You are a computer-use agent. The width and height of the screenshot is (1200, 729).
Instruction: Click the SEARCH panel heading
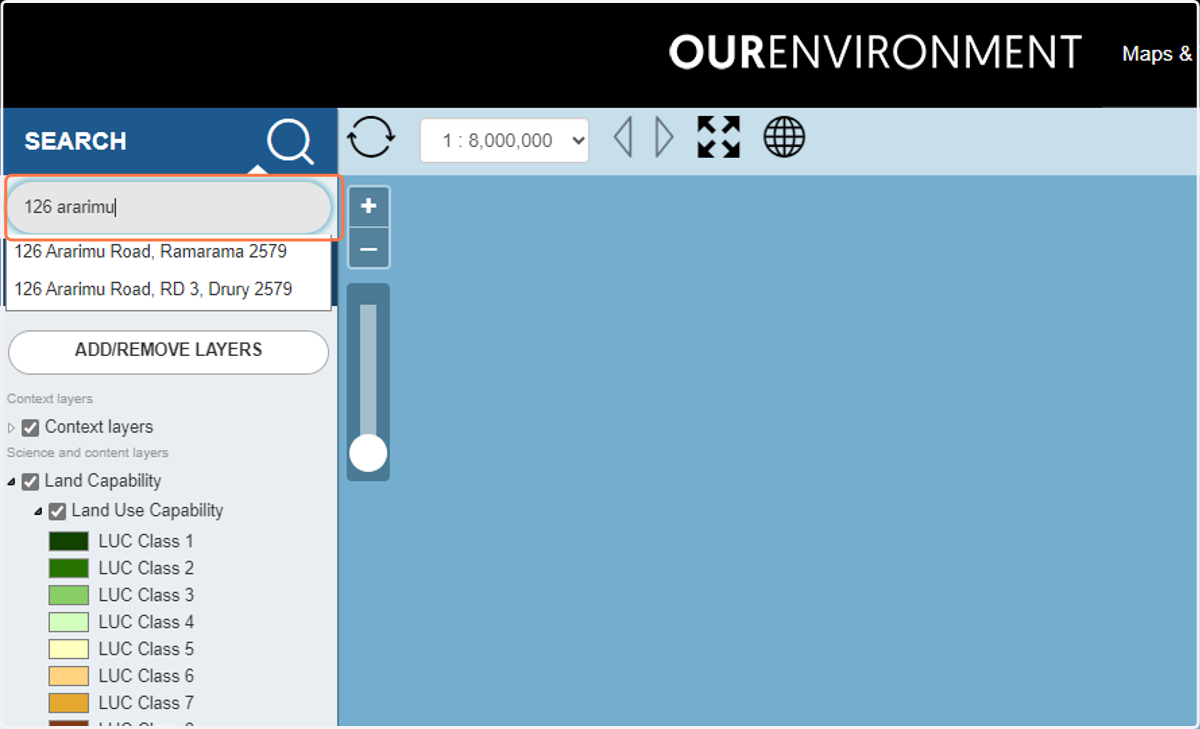76,141
